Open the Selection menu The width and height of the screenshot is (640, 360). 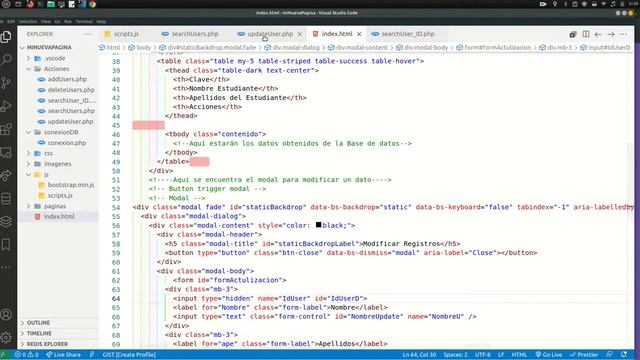point(28,21)
